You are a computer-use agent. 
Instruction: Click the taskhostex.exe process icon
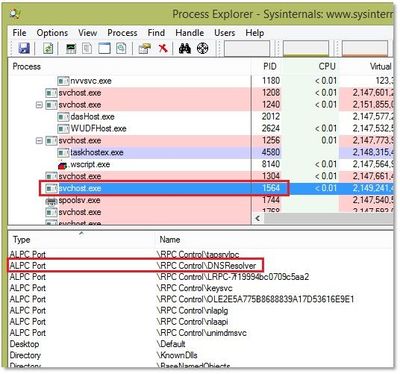[63, 153]
